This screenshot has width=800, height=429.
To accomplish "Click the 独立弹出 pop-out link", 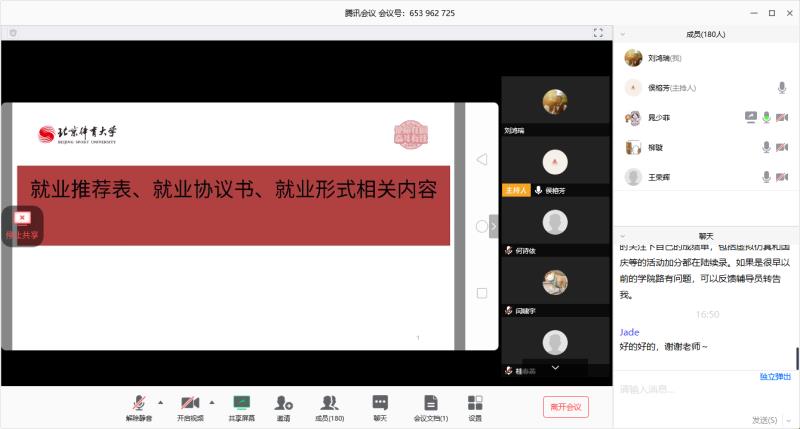I will click(775, 376).
